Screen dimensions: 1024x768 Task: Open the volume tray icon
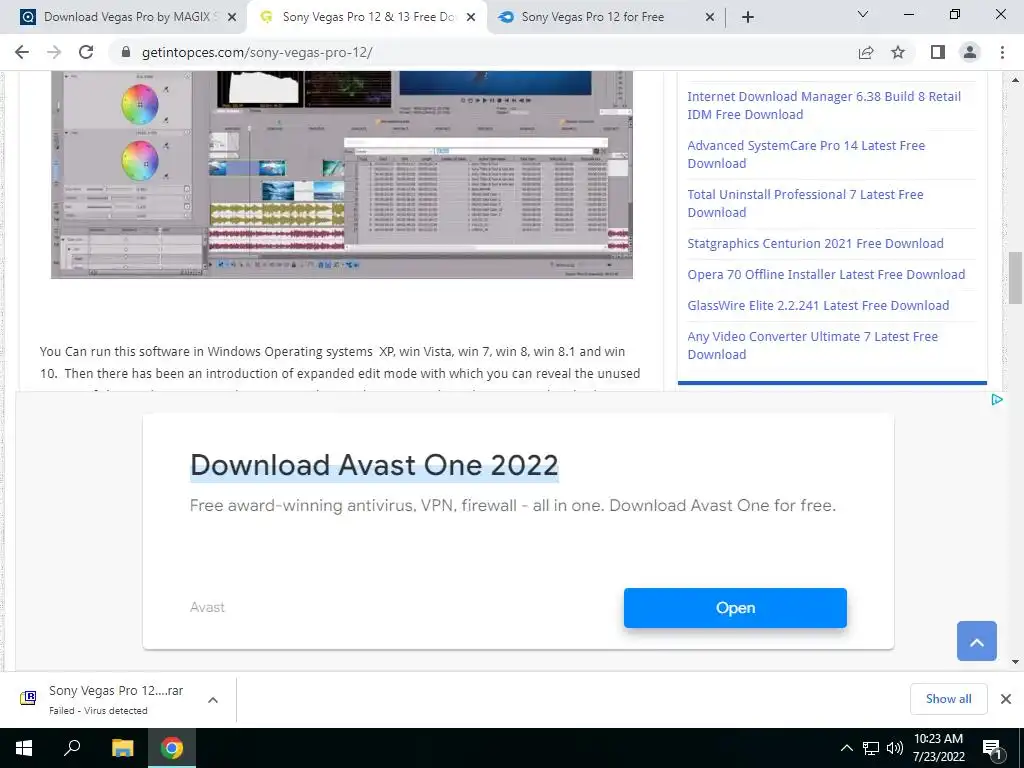tap(895, 748)
